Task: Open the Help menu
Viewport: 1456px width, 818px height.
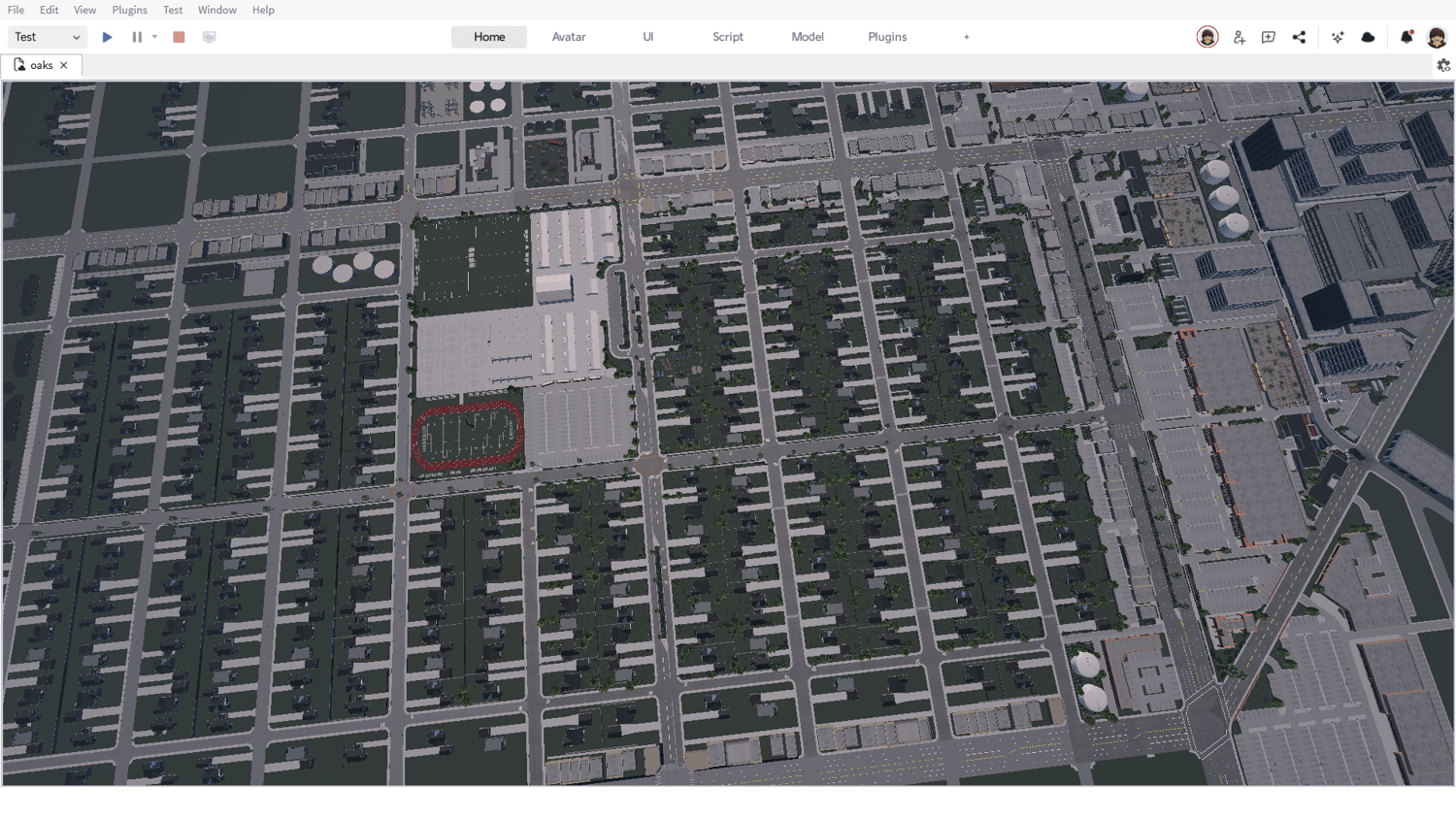Action: (263, 10)
